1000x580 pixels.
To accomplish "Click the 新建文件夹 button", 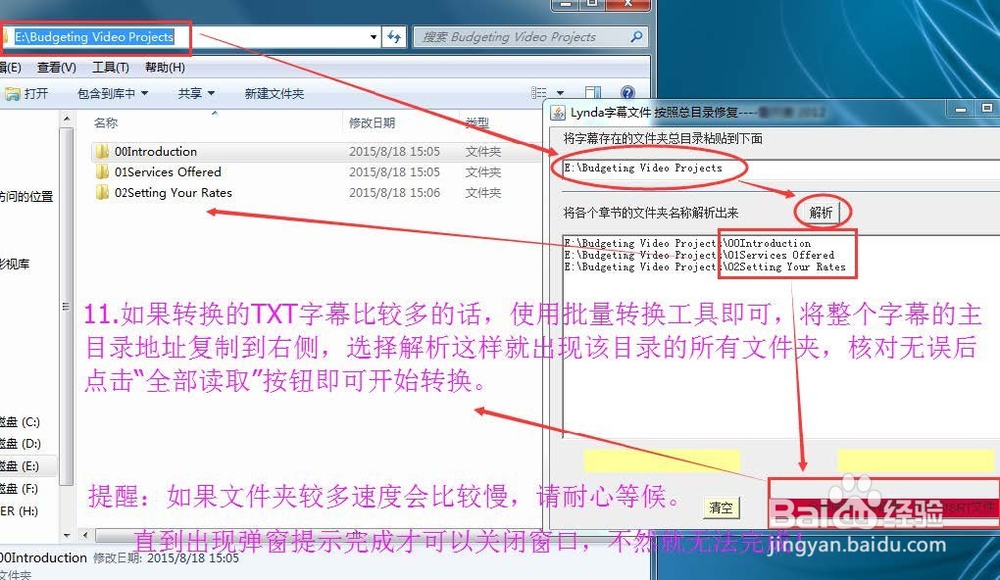I will click(x=274, y=94).
